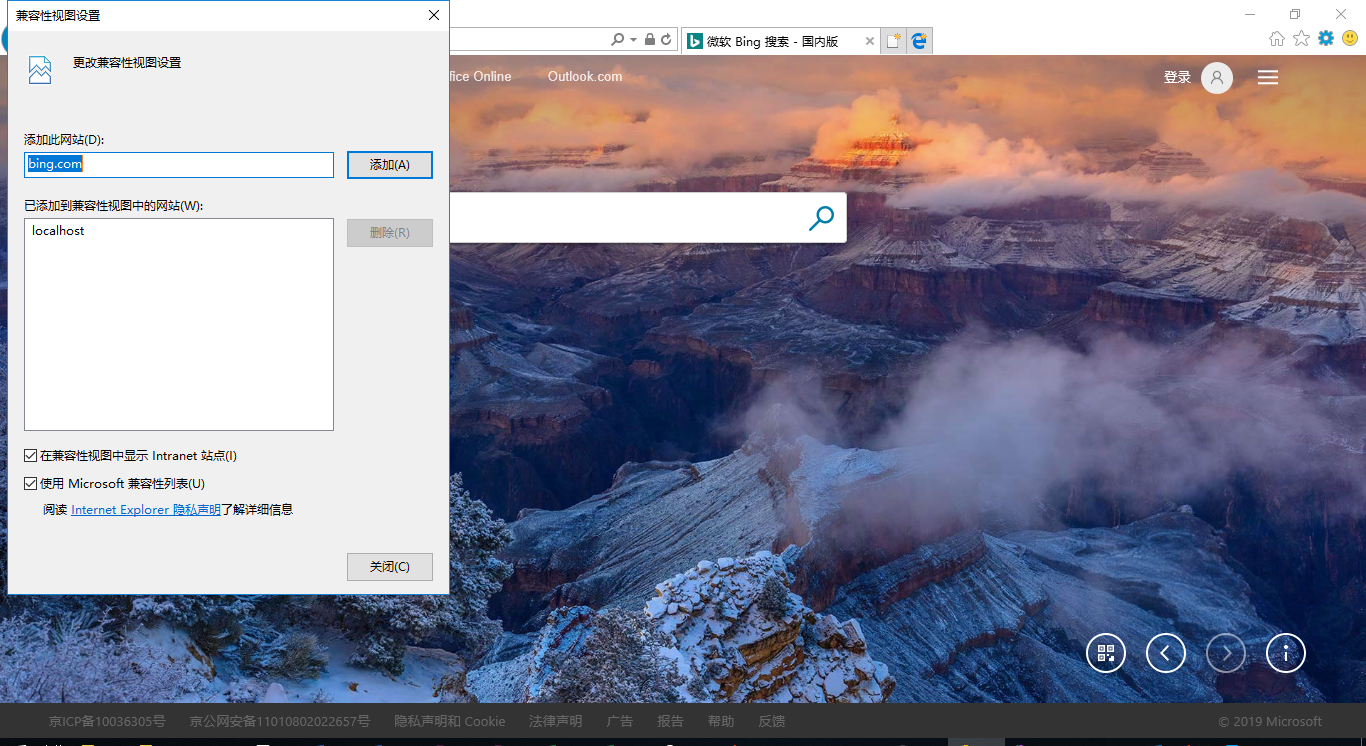
Task: Send a smiley feedback using the smiley icon
Action: [1351, 38]
